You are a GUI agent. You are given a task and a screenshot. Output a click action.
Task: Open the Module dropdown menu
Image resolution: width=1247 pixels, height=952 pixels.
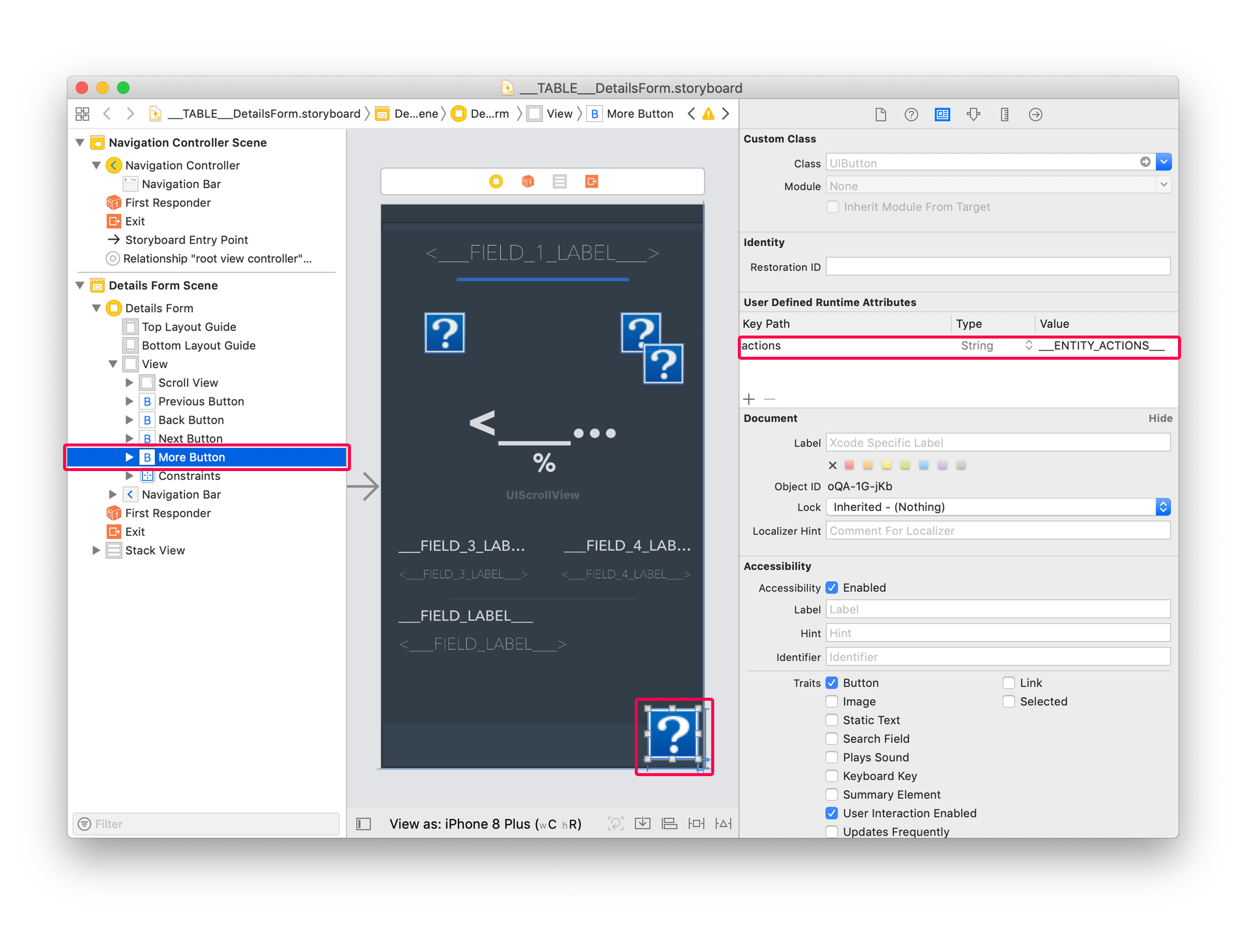click(x=1164, y=185)
